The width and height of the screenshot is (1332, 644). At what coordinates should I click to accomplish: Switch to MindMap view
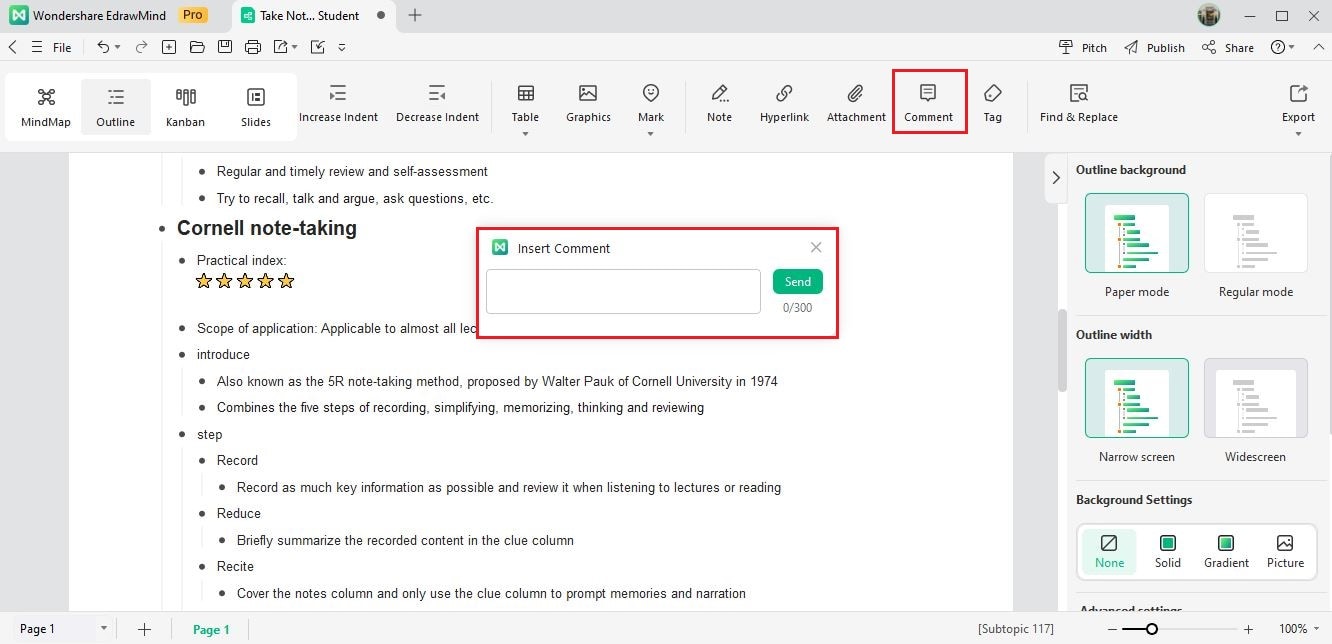46,106
